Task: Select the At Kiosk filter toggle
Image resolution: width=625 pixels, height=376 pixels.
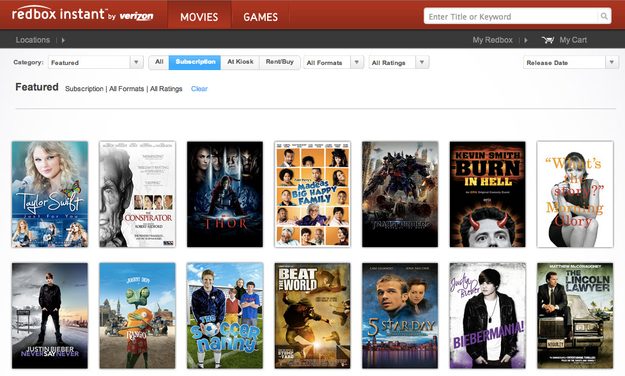Action: [240, 62]
